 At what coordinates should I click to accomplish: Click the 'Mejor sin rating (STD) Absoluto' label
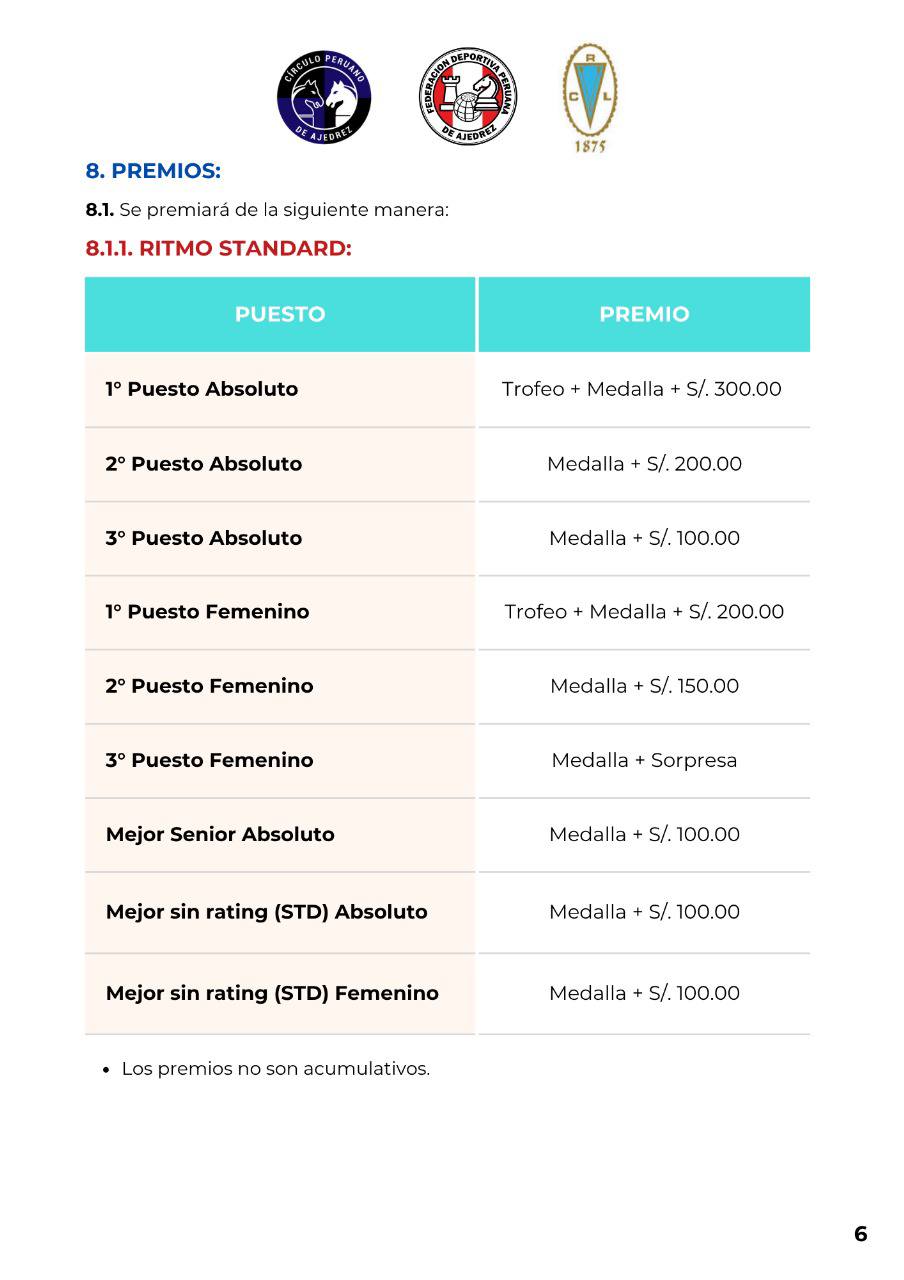[267, 912]
